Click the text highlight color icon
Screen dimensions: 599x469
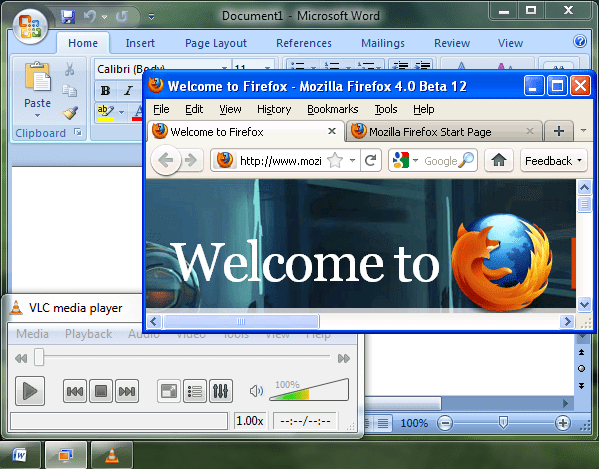coord(106,112)
